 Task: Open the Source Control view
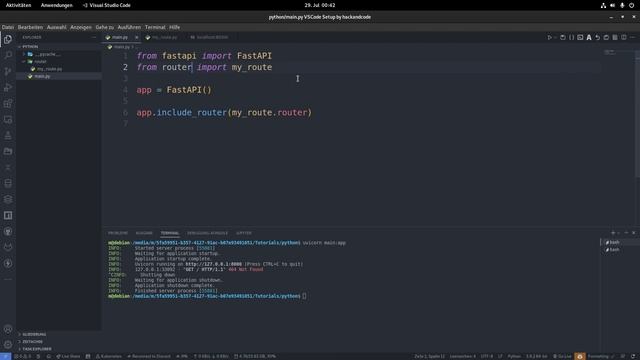(x=8, y=71)
